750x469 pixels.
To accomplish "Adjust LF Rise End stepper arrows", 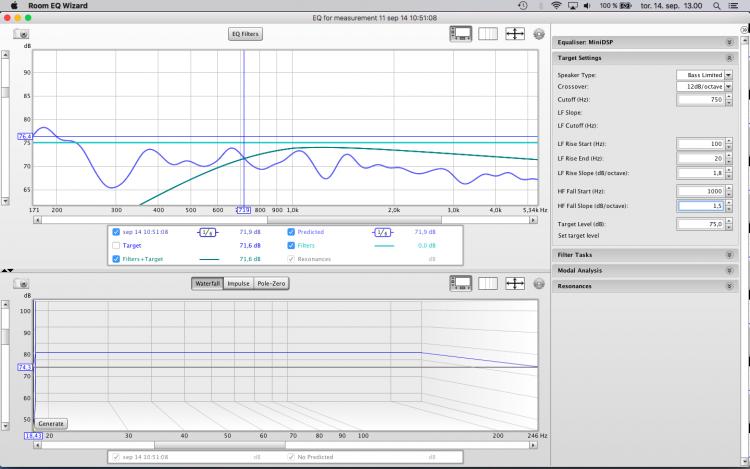I will 729,158.
